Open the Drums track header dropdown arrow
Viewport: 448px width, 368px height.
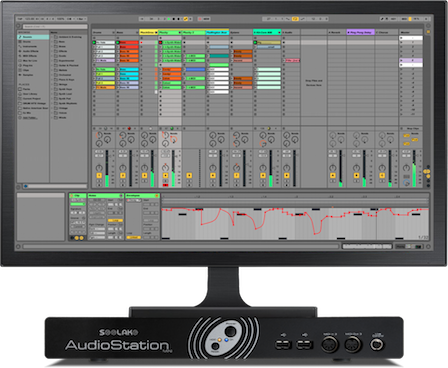pyautogui.click(x=113, y=32)
